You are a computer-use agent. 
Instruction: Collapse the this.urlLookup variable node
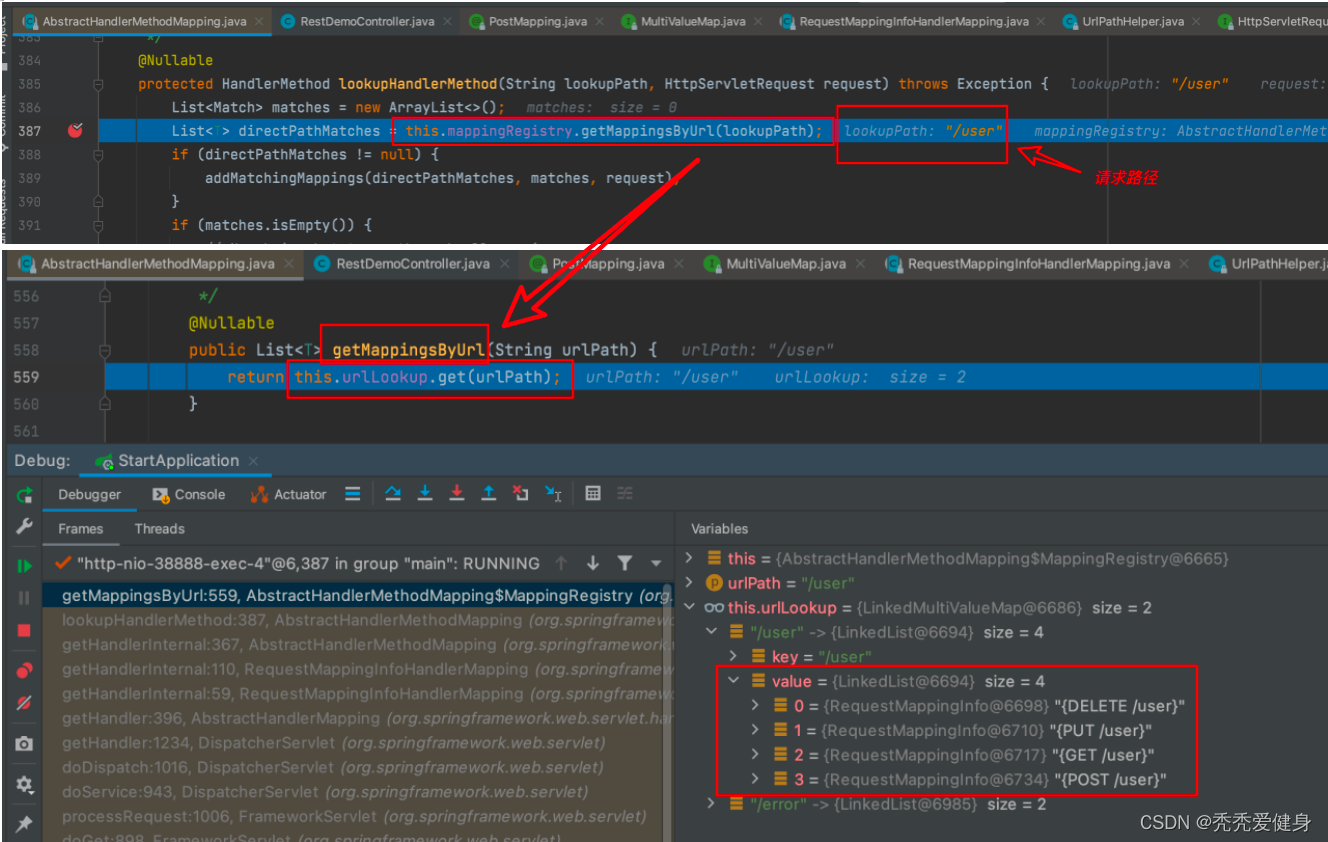coord(689,607)
